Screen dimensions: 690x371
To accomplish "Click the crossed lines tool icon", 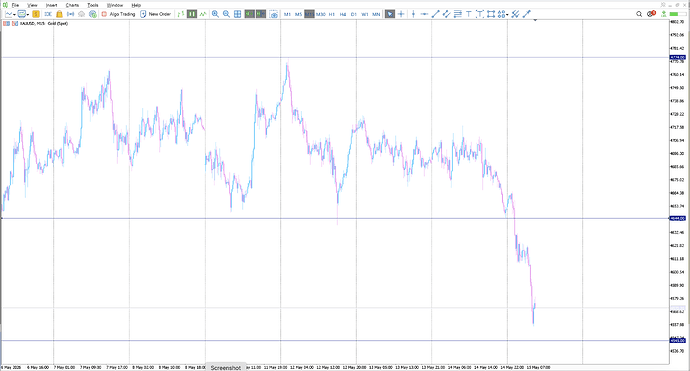I will 515,14.
